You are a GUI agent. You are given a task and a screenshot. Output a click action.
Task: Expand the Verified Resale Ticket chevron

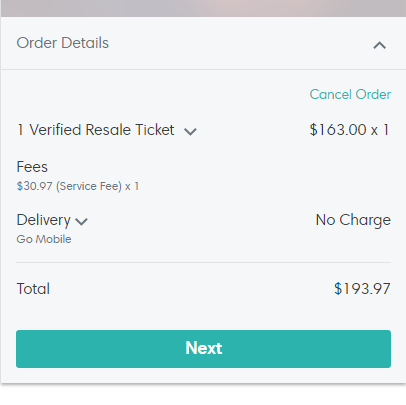point(190,131)
